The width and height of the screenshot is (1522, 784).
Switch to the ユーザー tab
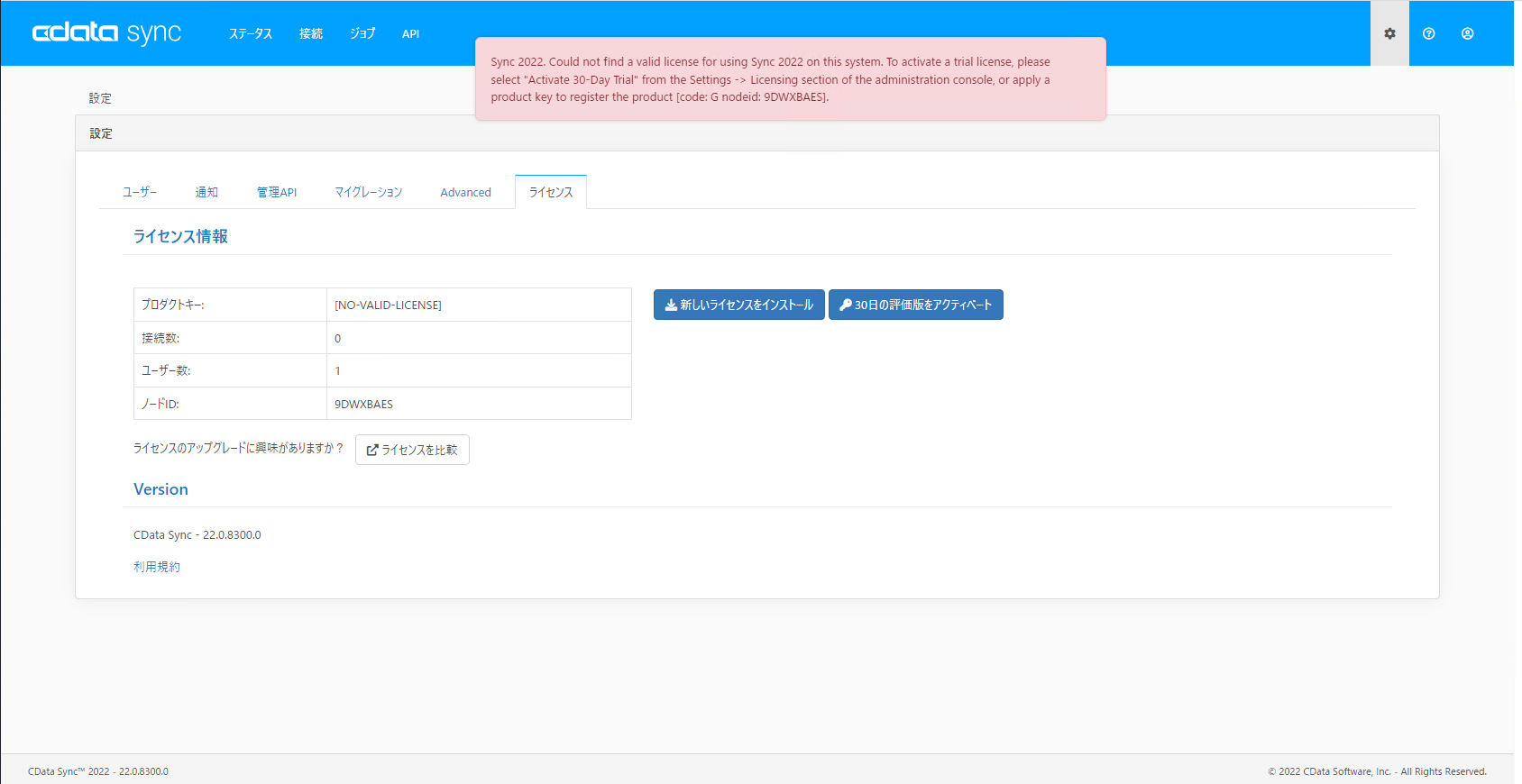click(140, 192)
